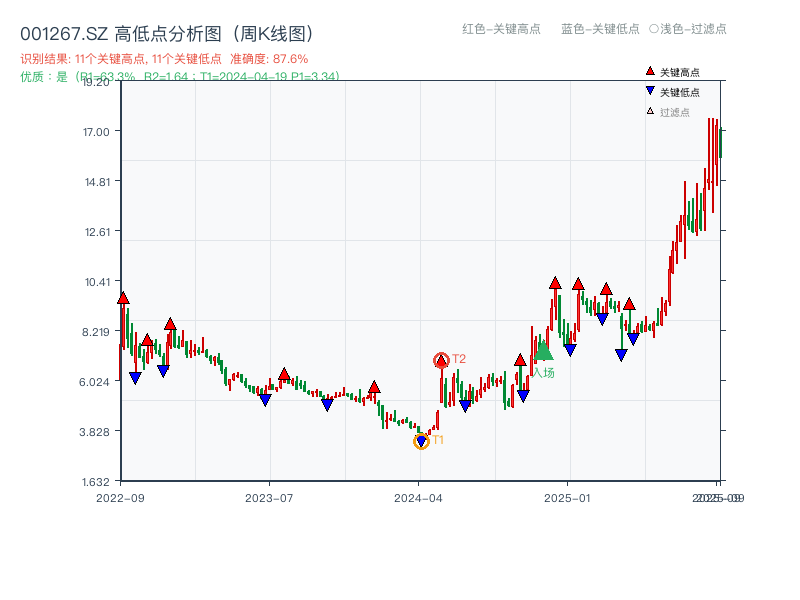
Task: Click hollow triangle icon in 过滤点 legend
Action: click(650, 111)
